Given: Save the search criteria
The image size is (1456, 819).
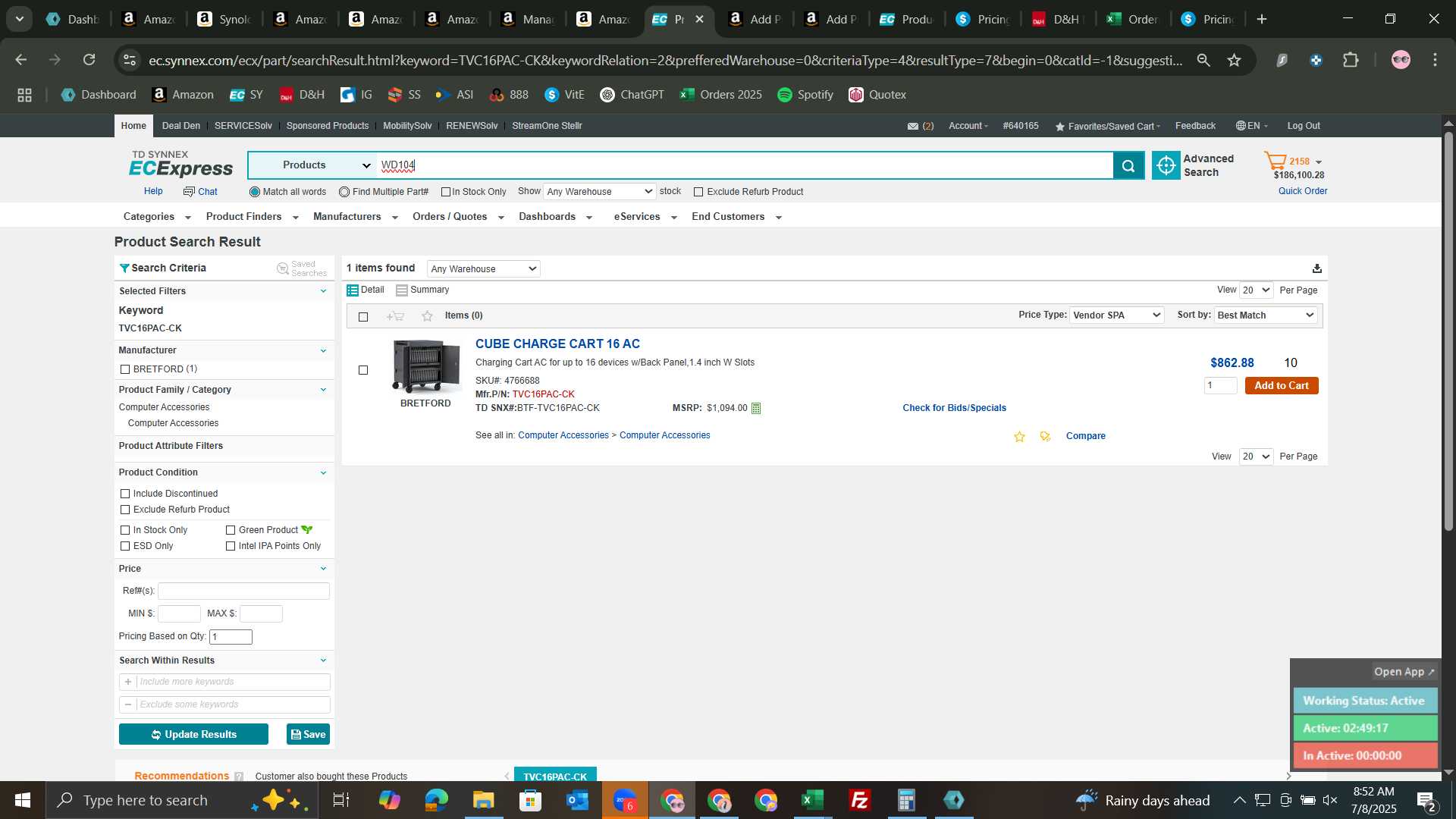Looking at the screenshot, I should click(308, 735).
